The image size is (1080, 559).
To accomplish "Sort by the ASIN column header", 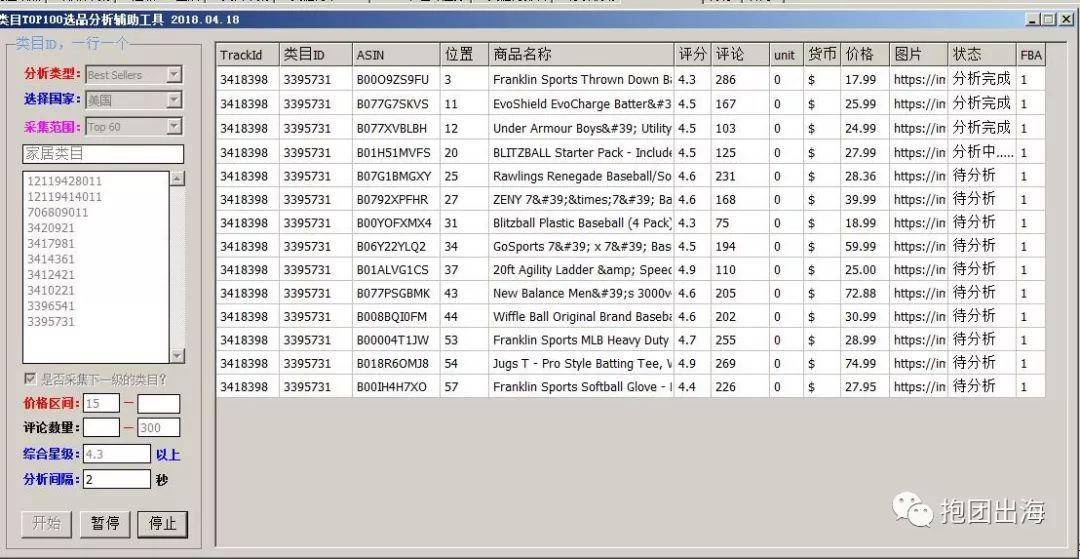I will coord(396,55).
